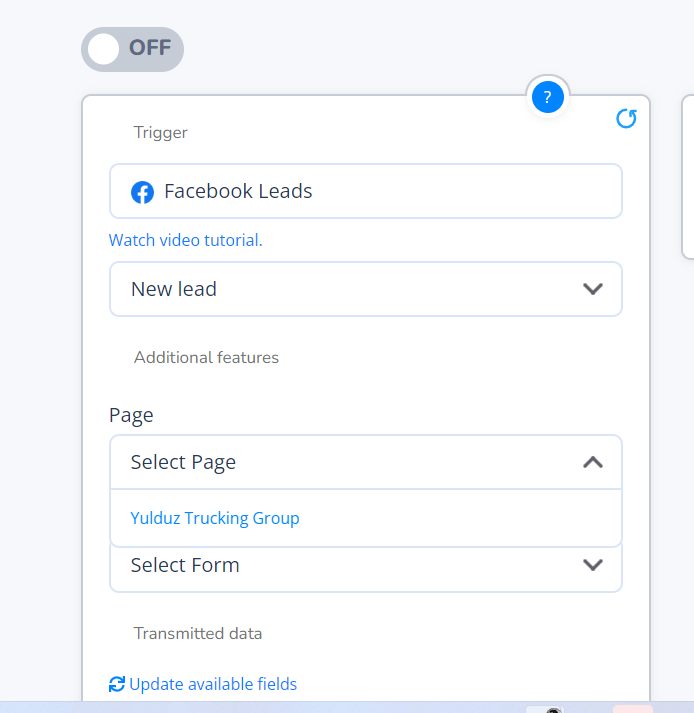Click the Update available fields link text
The height and width of the screenshot is (713, 694).
[x=213, y=684]
